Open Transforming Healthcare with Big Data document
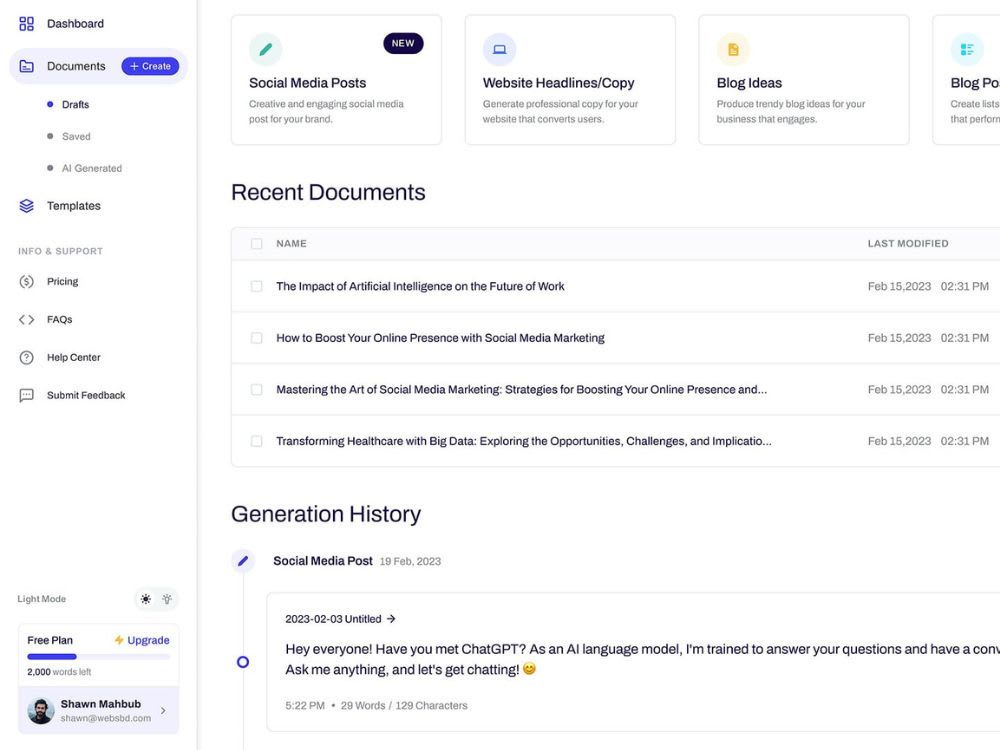The image size is (1000, 750). pyautogui.click(x=524, y=441)
